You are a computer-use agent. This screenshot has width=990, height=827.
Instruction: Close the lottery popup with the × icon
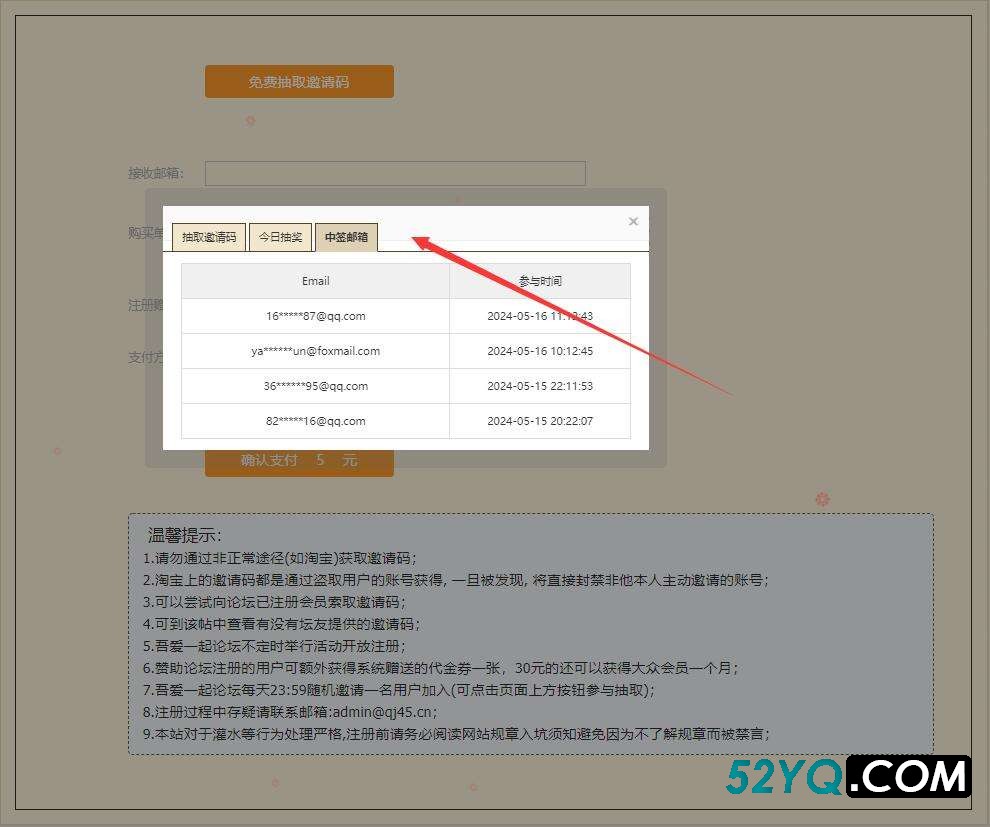(x=633, y=221)
